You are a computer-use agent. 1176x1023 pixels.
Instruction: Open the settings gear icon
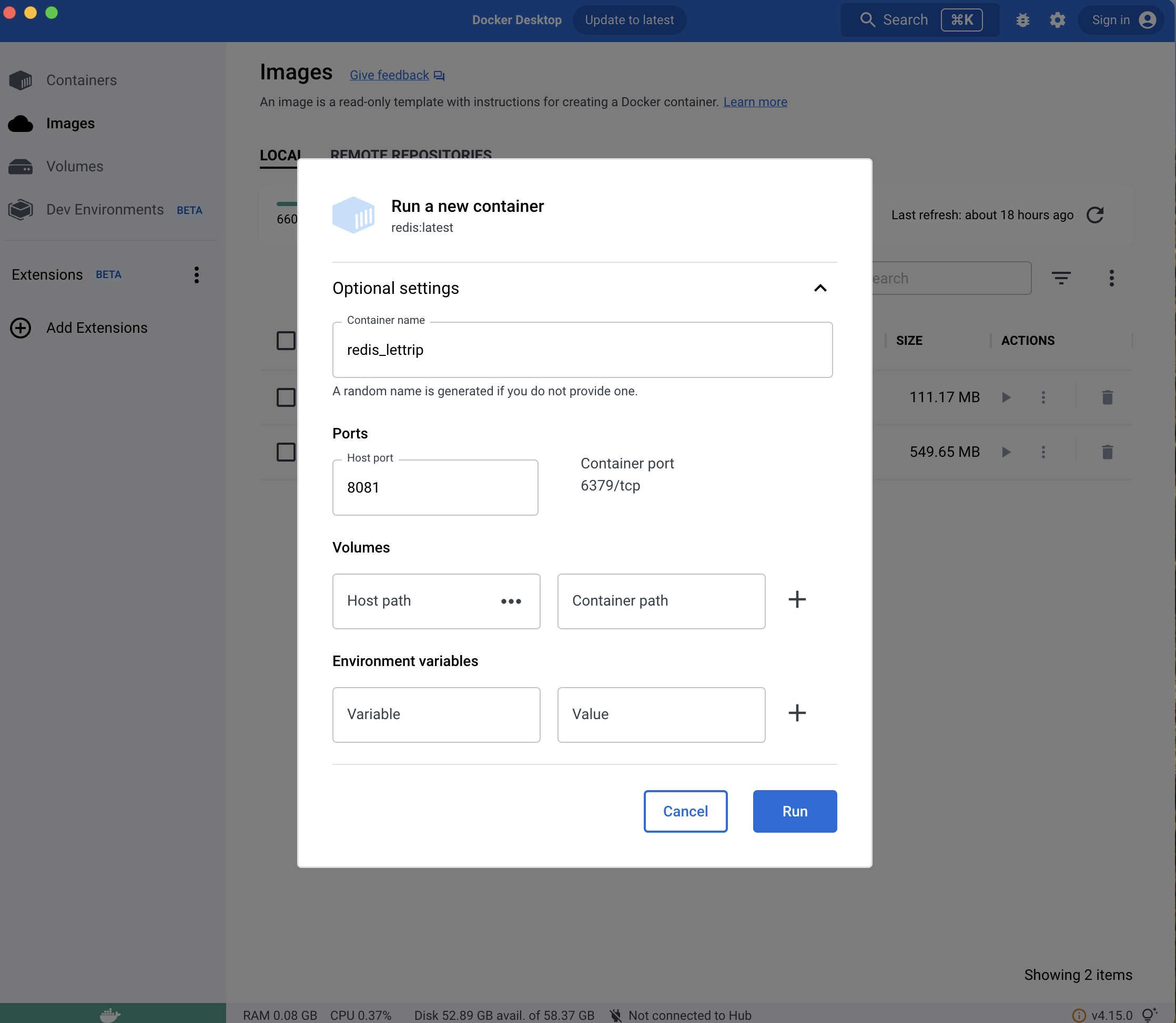pyautogui.click(x=1057, y=21)
